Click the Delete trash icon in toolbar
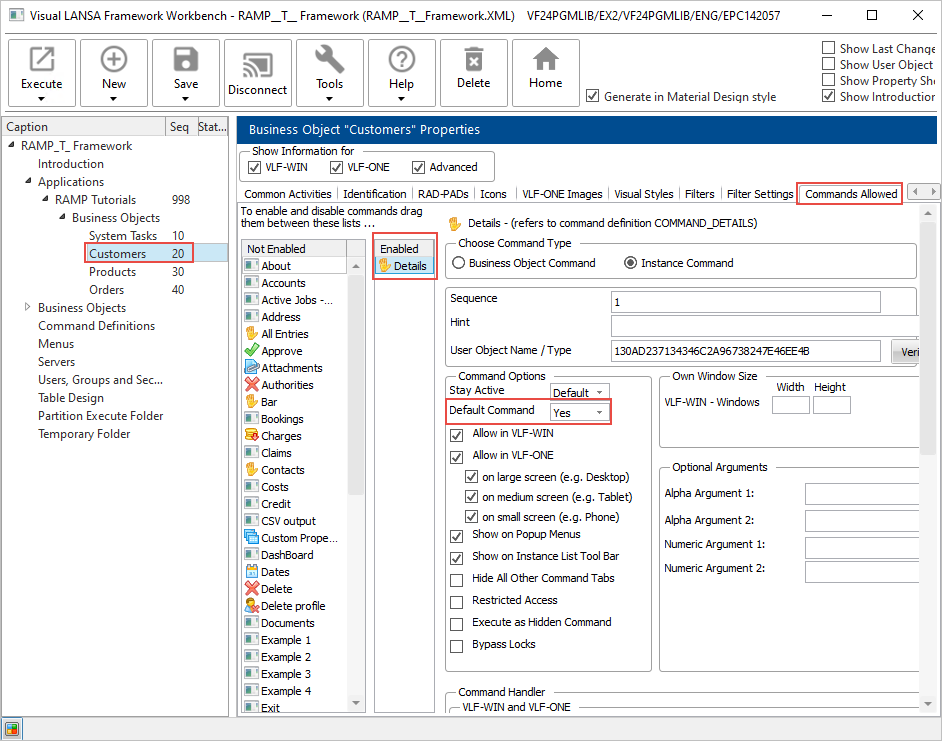 tap(474, 60)
